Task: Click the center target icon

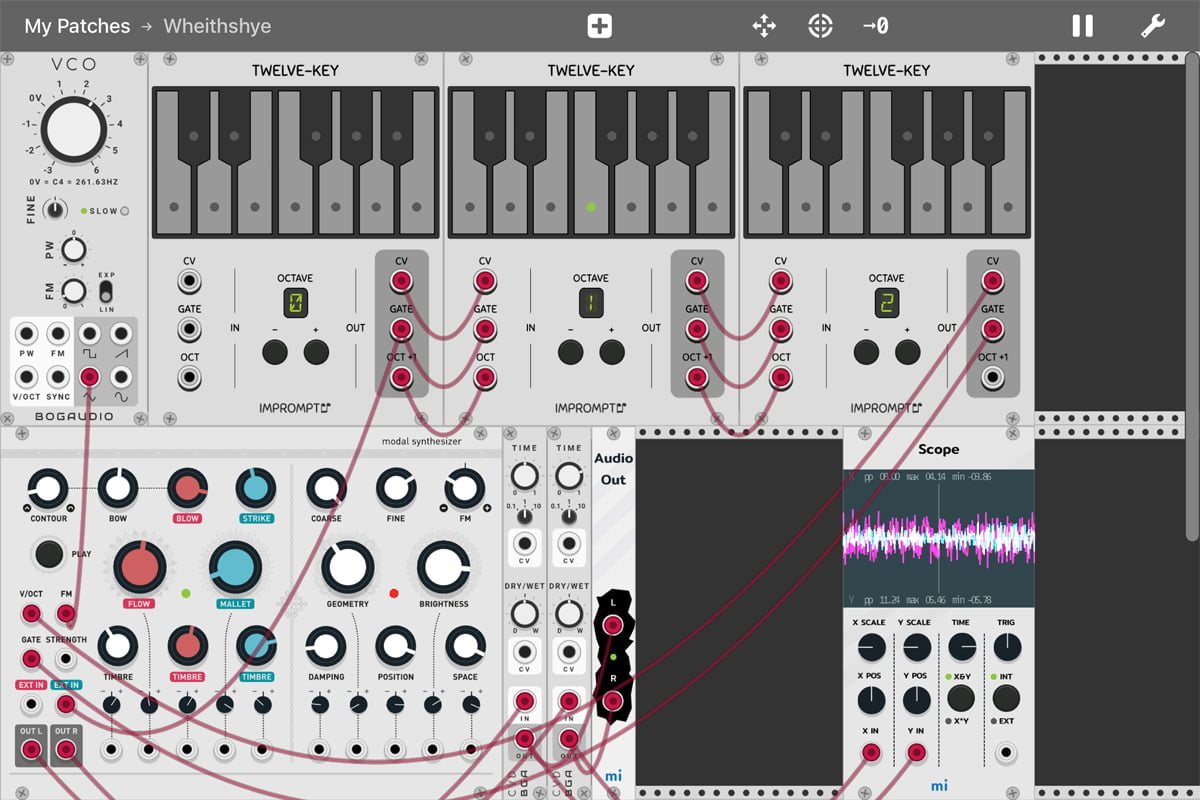Action: click(820, 26)
